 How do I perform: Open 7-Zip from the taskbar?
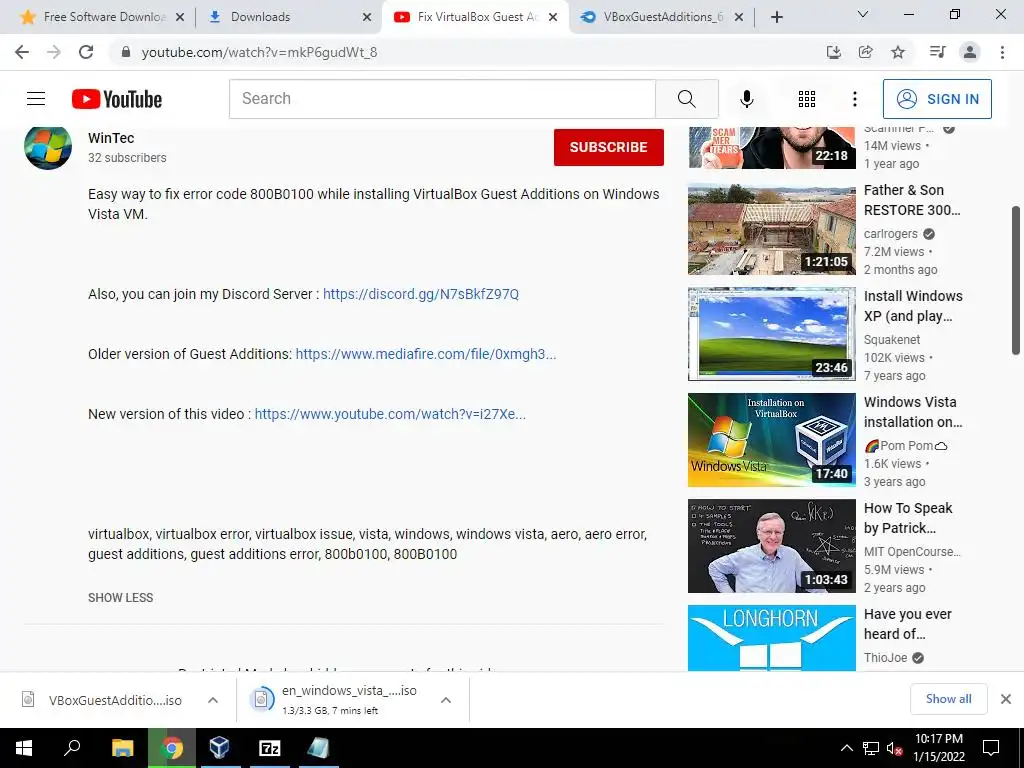point(270,748)
